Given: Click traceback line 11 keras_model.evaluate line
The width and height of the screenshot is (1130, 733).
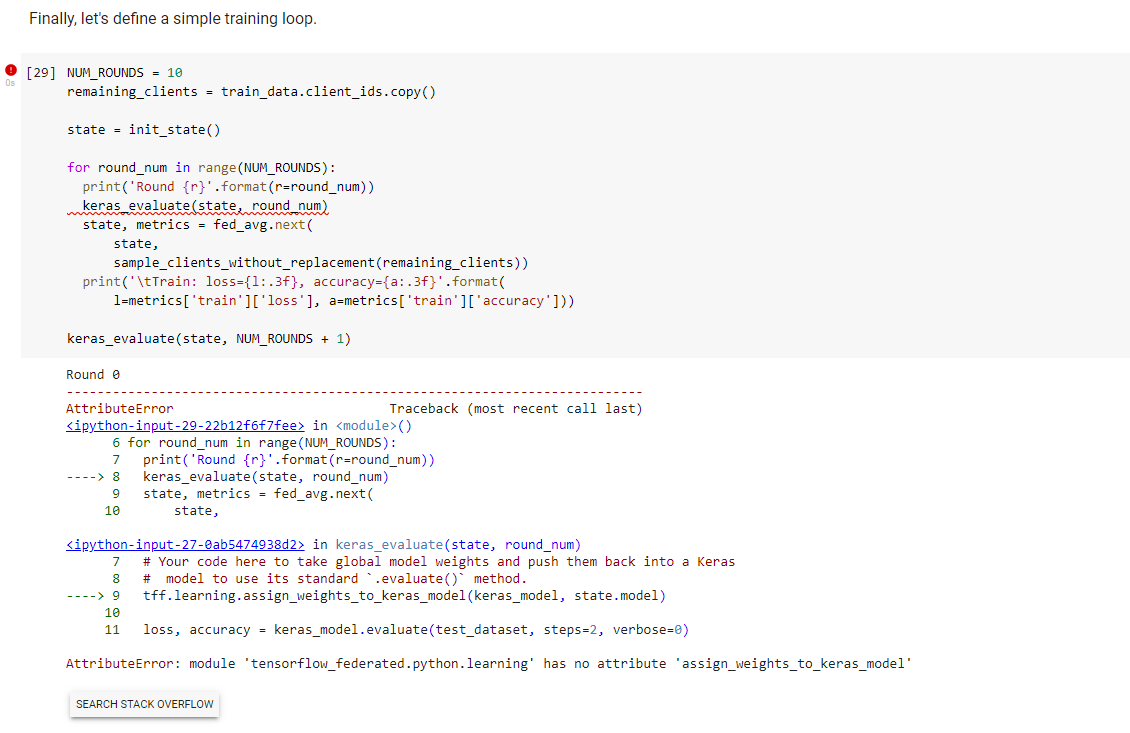Looking at the screenshot, I should coord(396,630).
